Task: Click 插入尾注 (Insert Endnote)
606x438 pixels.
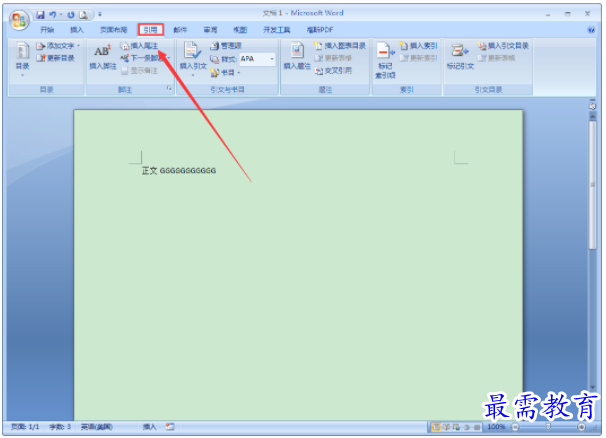Action: (x=140, y=46)
